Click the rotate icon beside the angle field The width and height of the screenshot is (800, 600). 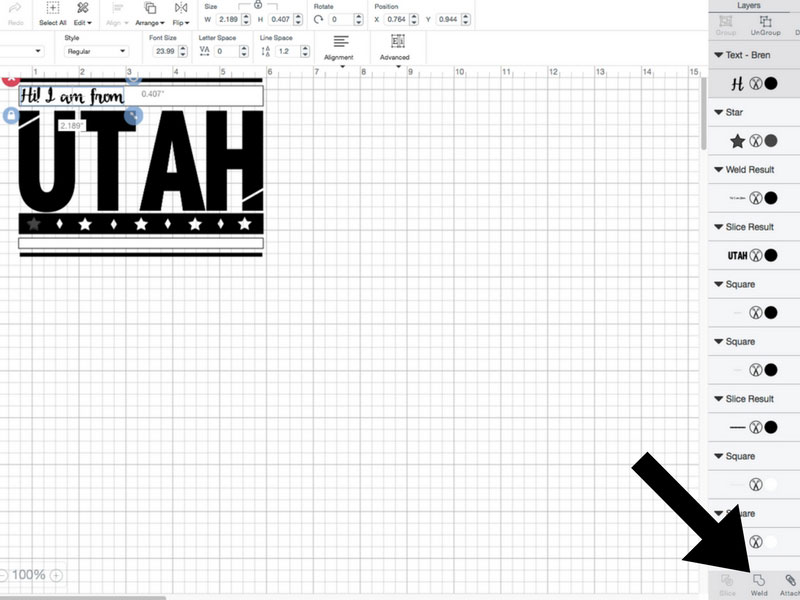(x=319, y=19)
